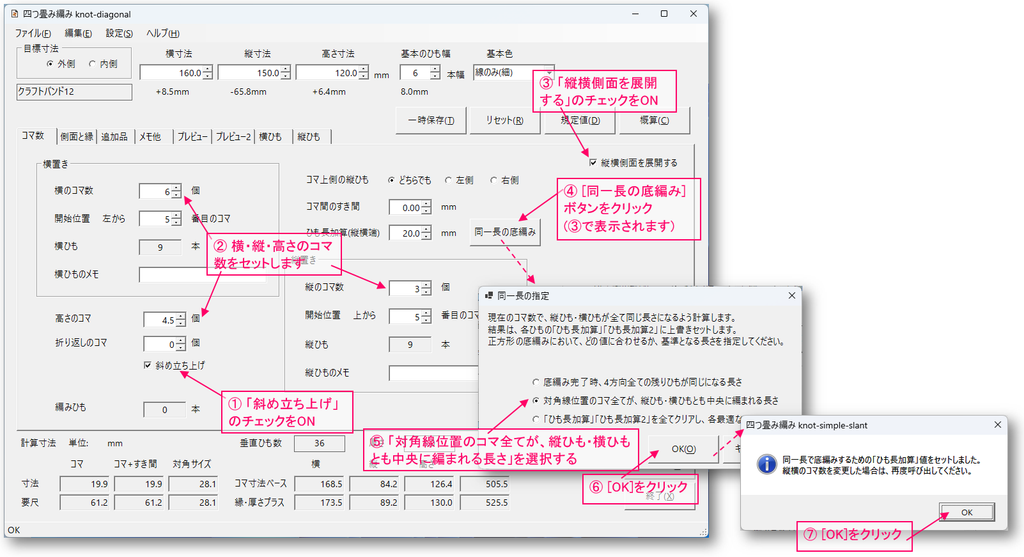Select the 内側 radio button
The image size is (1024, 557).
point(103,64)
